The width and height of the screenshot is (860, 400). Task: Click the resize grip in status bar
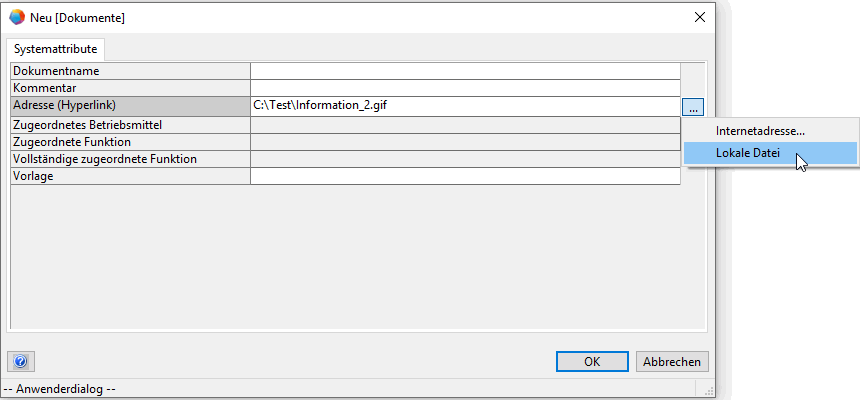(709, 391)
